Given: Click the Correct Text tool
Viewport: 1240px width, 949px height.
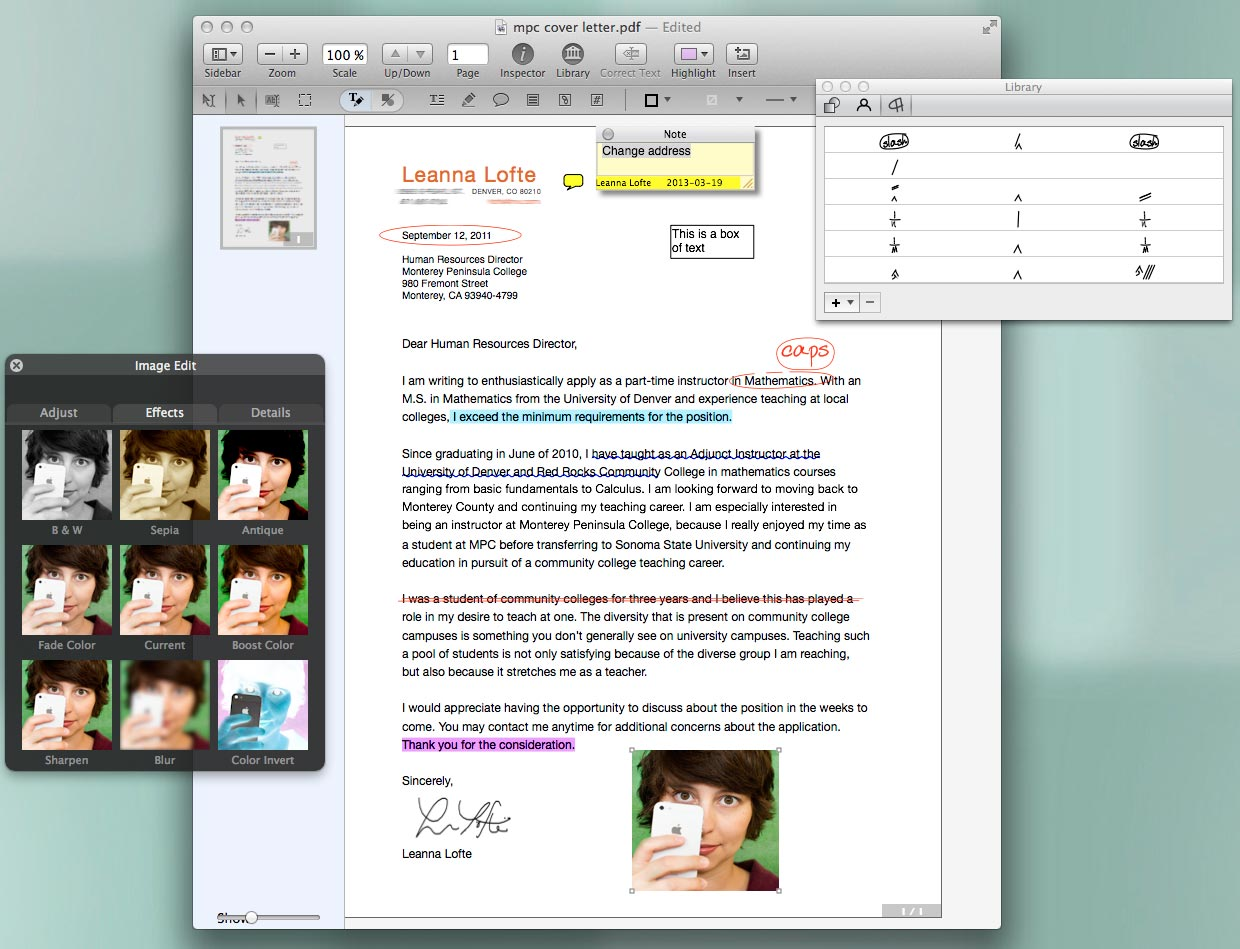Looking at the screenshot, I should (x=630, y=54).
